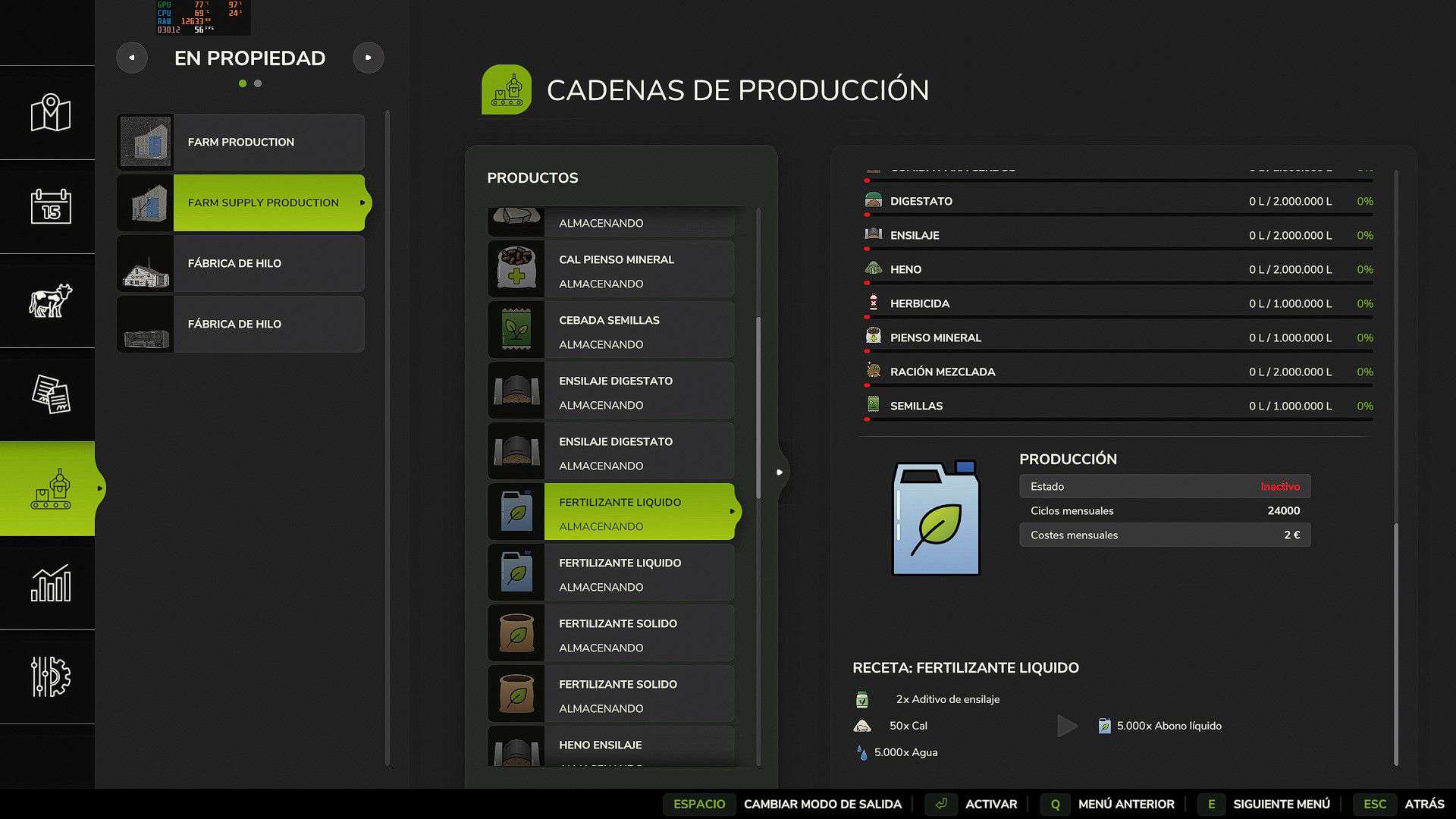This screenshot has width=1456, height=819.
Task: Go to previous category left arrow
Action: [132, 58]
